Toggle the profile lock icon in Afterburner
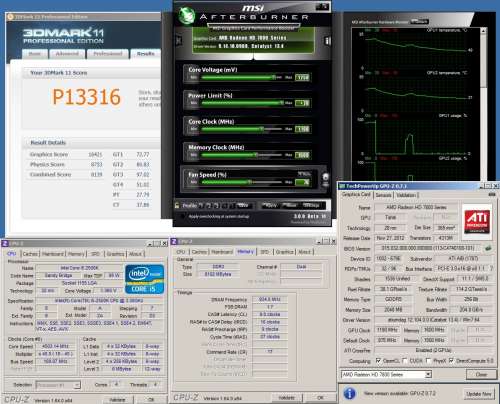 [x=177, y=206]
